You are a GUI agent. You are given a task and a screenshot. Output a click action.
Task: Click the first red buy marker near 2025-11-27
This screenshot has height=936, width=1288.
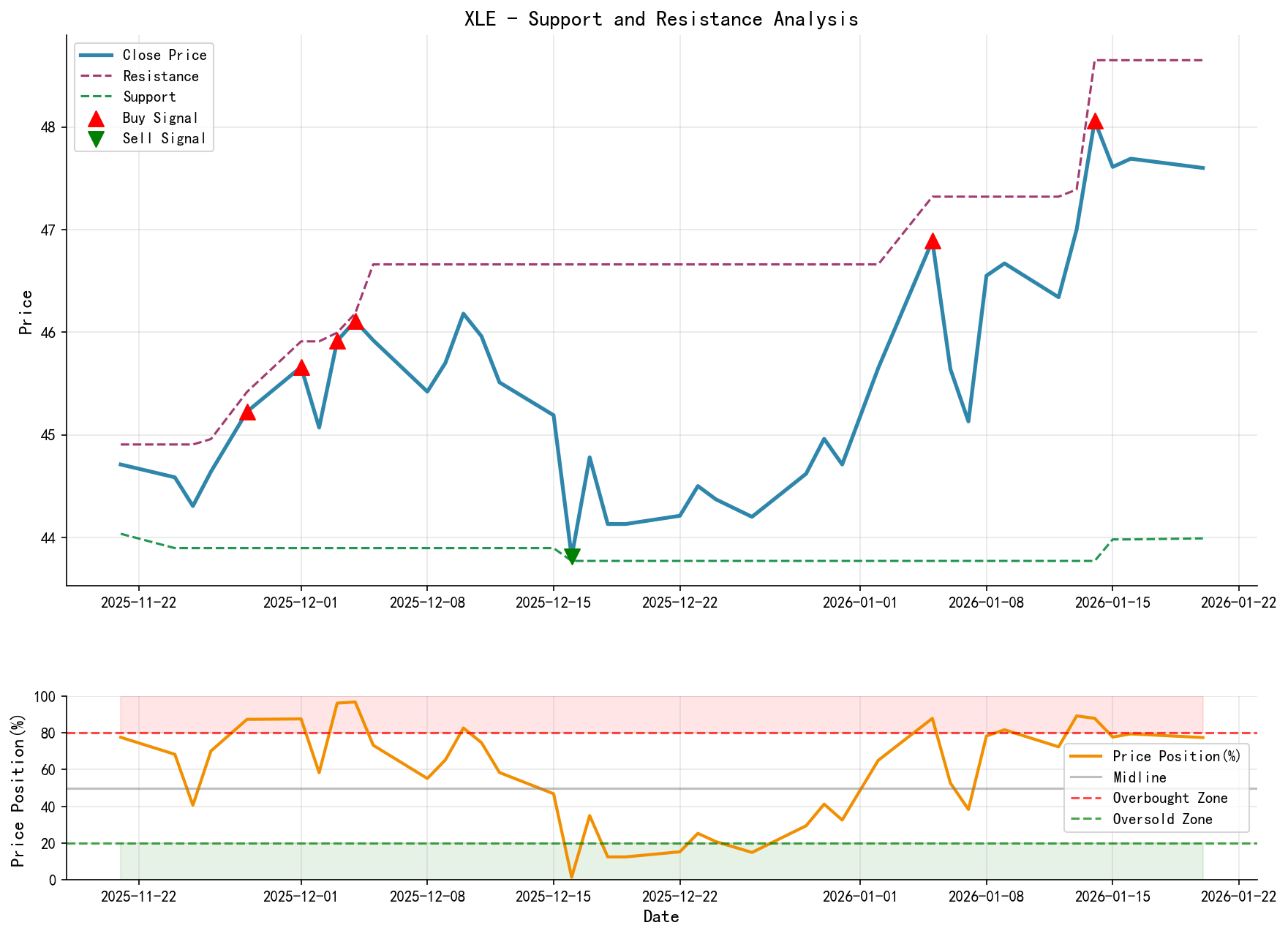click(247, 413)
